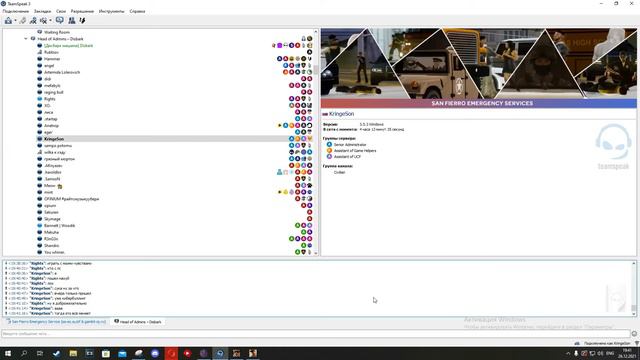Select user raging bull
Image resolution: width=640 pixels, height=360 pixels.
(x=53, y=92)
